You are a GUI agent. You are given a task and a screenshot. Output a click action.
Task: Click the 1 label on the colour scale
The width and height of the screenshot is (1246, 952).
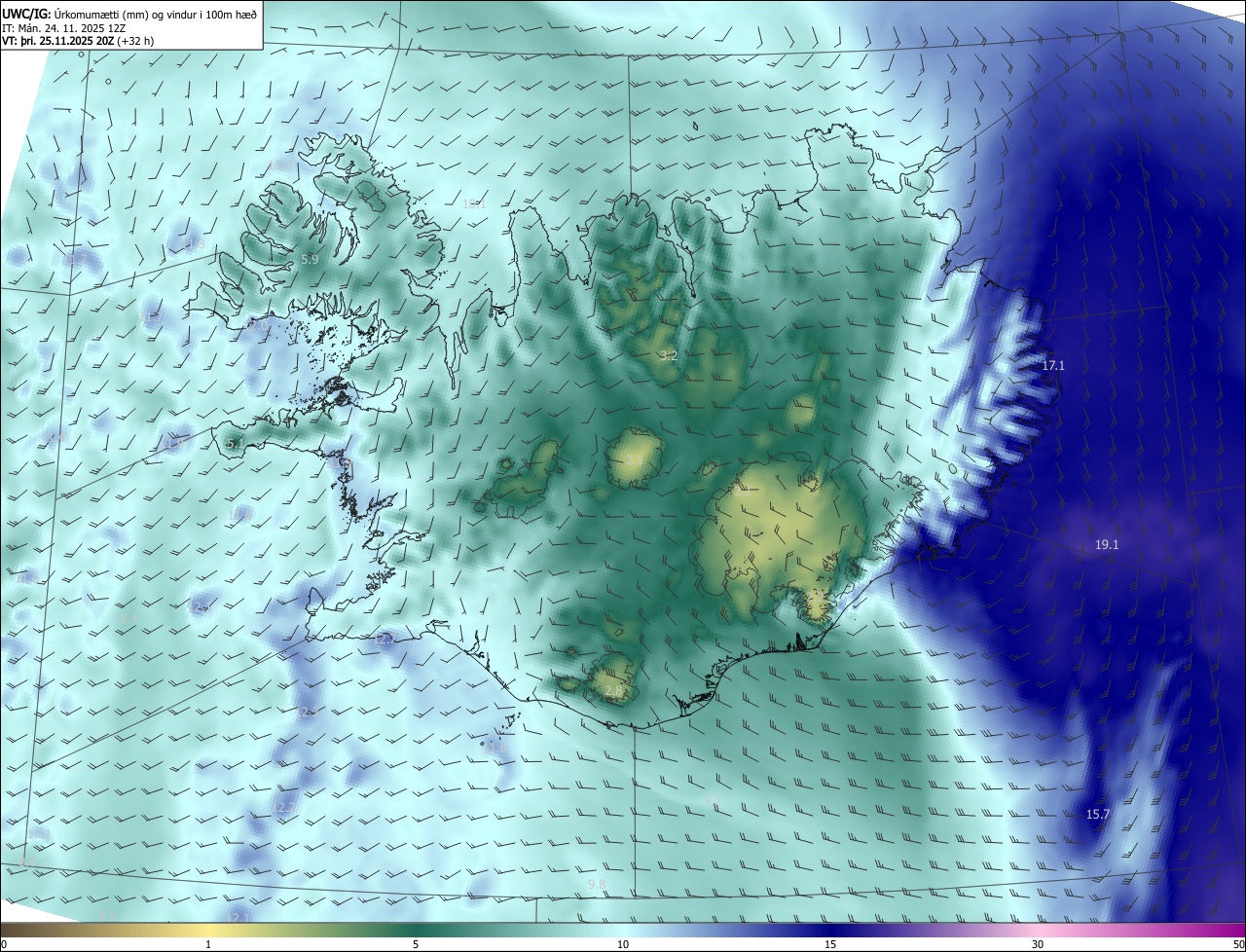click(208, 944)
